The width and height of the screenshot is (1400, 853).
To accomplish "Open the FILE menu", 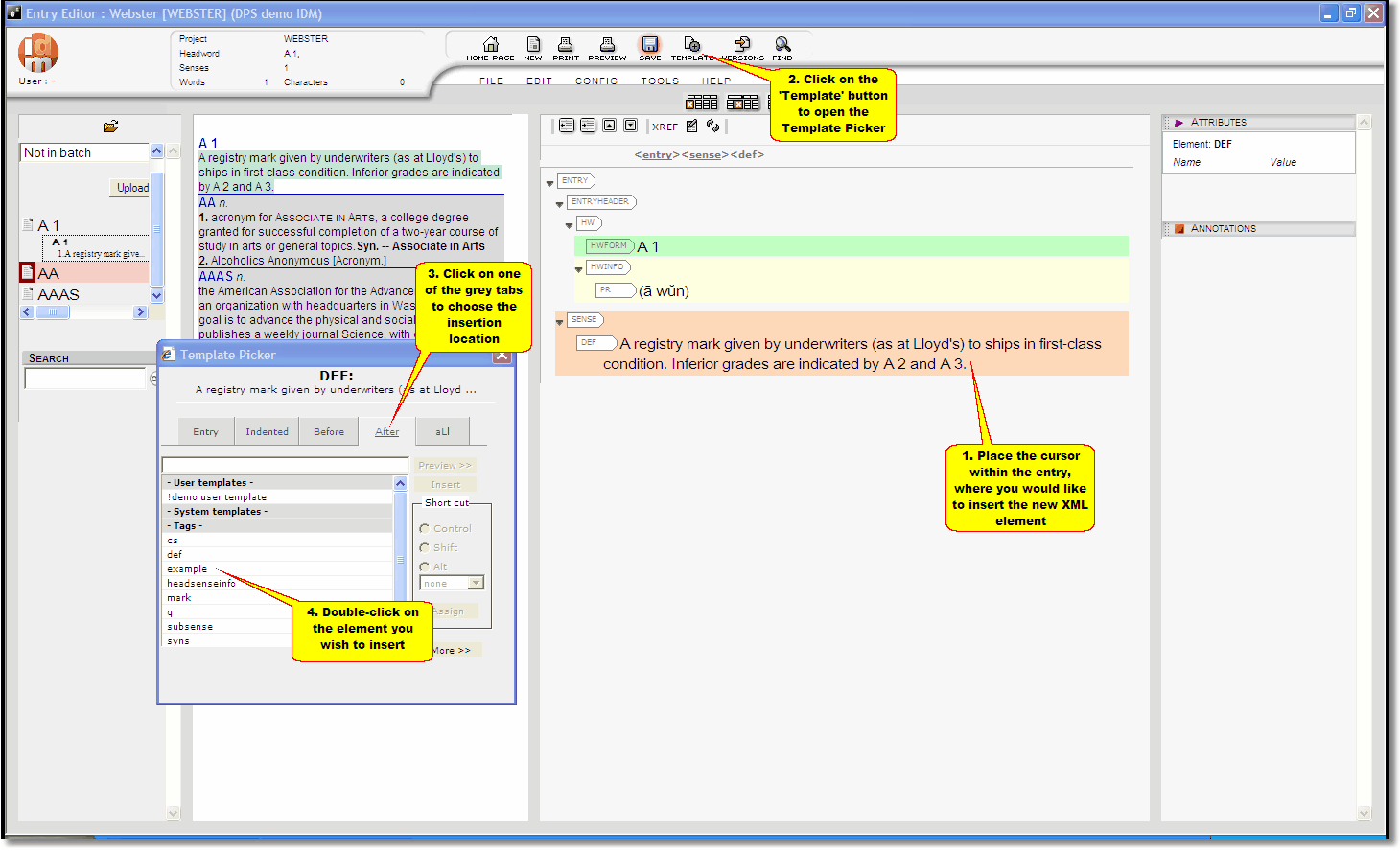I will coord(492,81).
